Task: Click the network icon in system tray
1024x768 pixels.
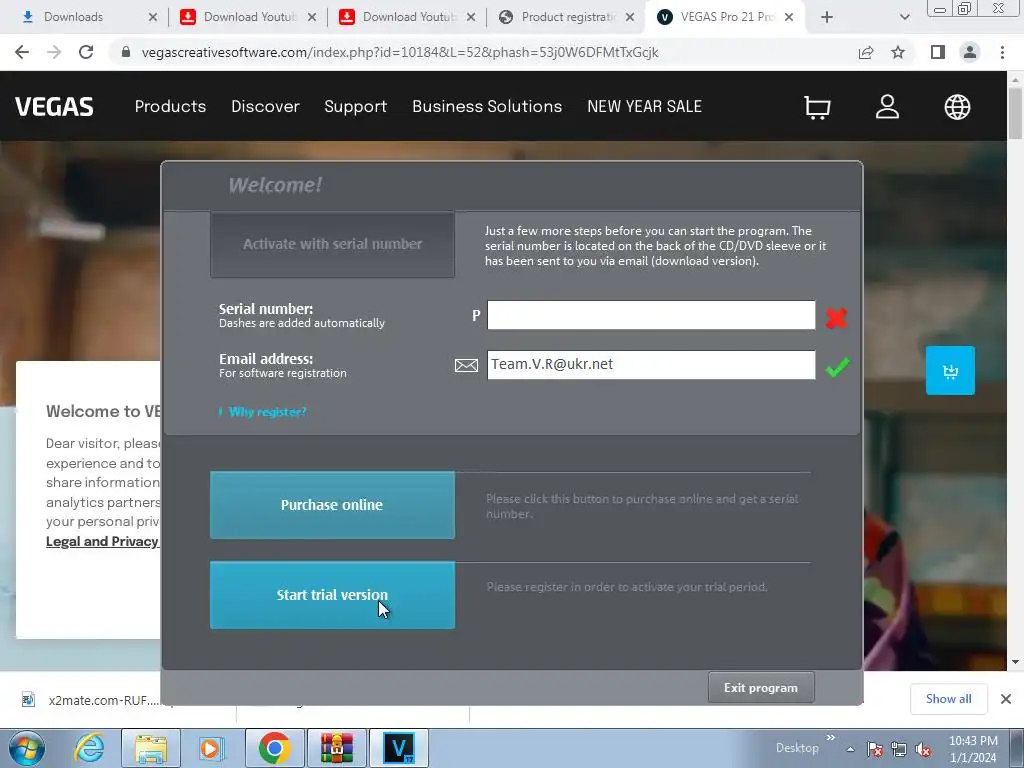Action: 899,750
